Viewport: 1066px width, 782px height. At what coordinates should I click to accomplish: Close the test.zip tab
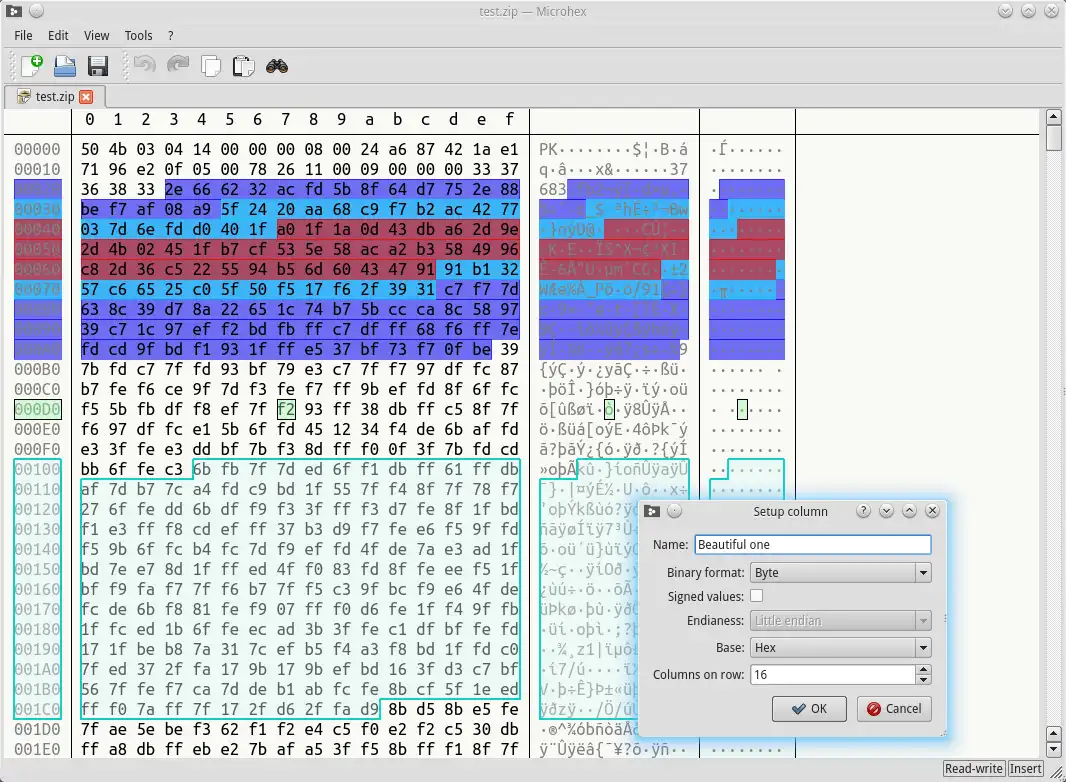(86, 97)
